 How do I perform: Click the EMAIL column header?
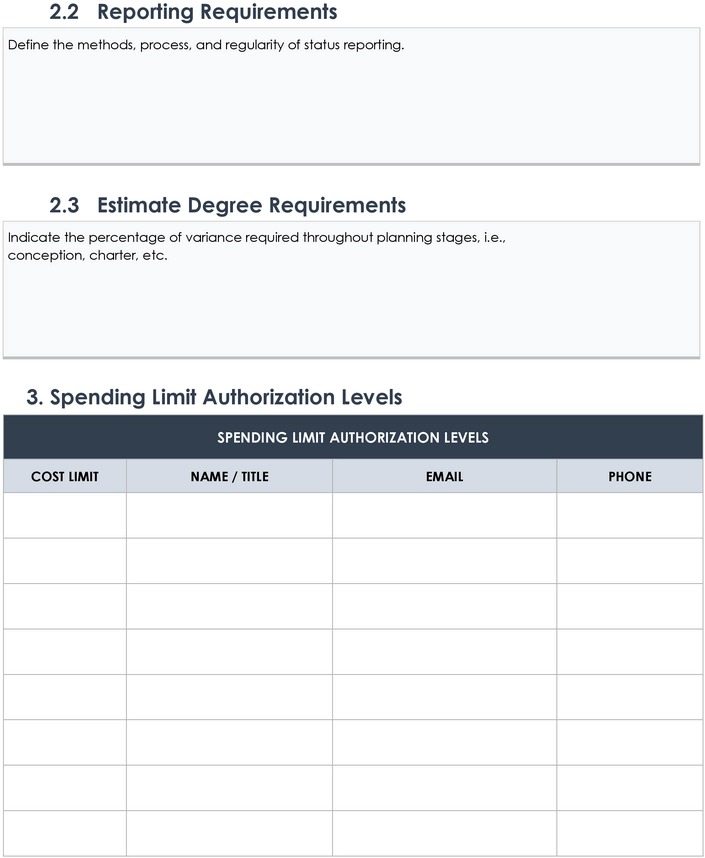pos(444,476)
